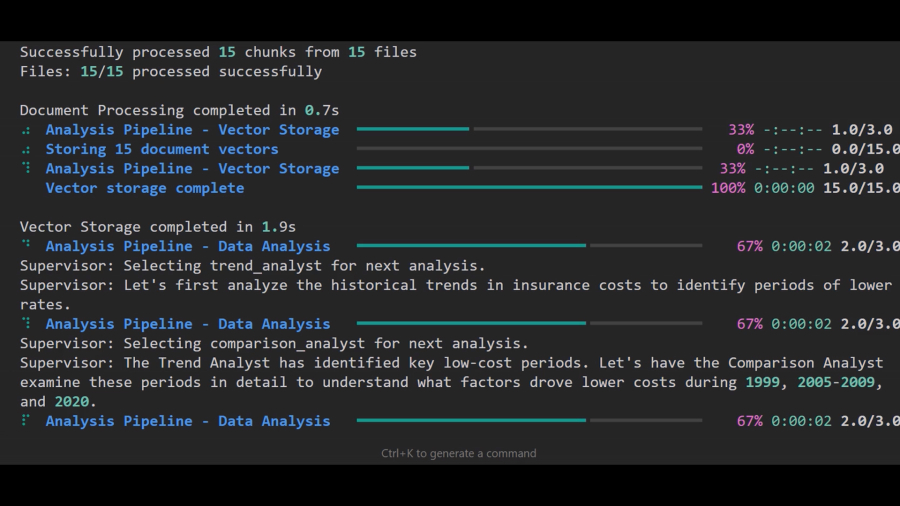900x506 pixels.
Task: Click the full Vector storage complete progress bar
Action: [529, 188]
